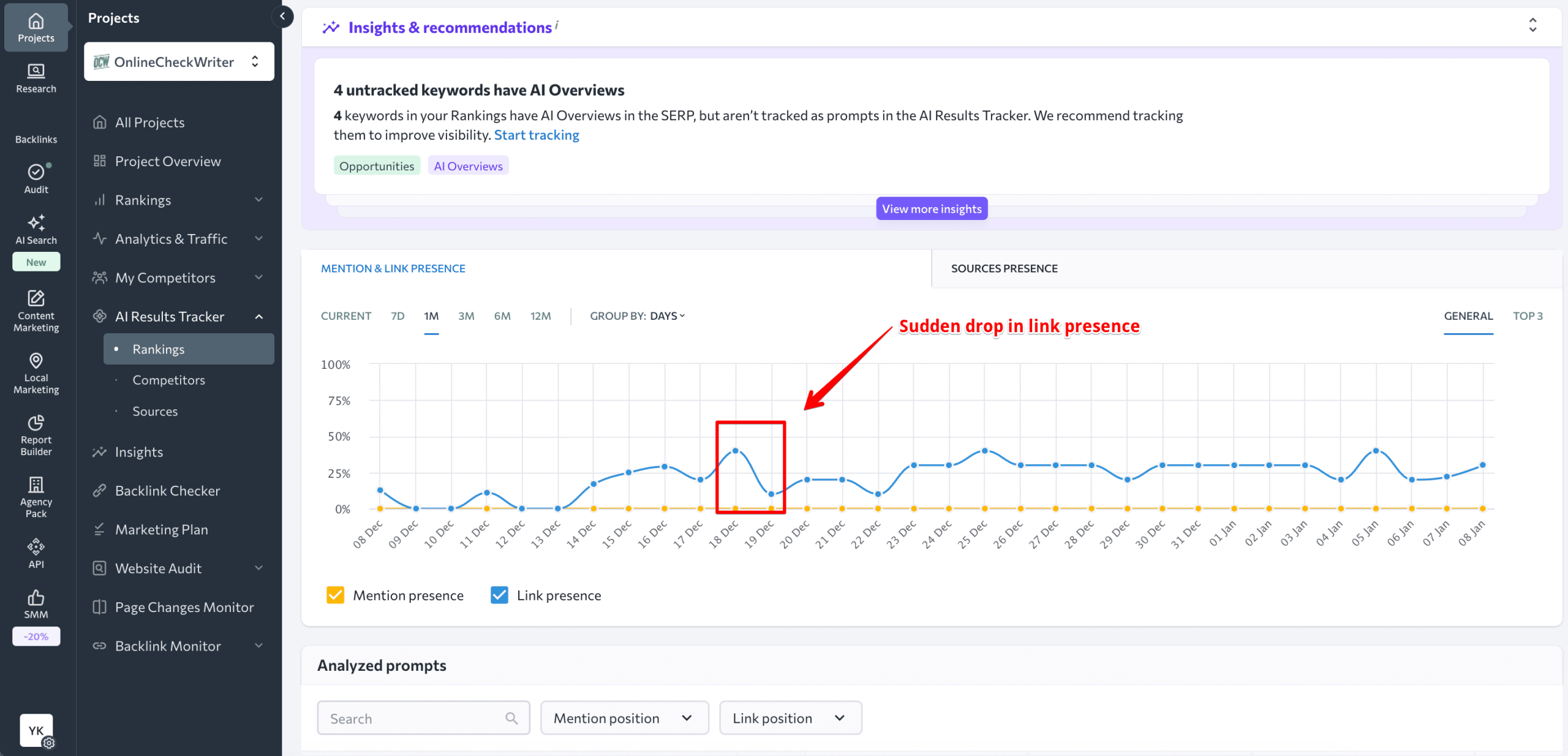
Task: Disable the Mention presence checkbox
Action: coord(336,595)
